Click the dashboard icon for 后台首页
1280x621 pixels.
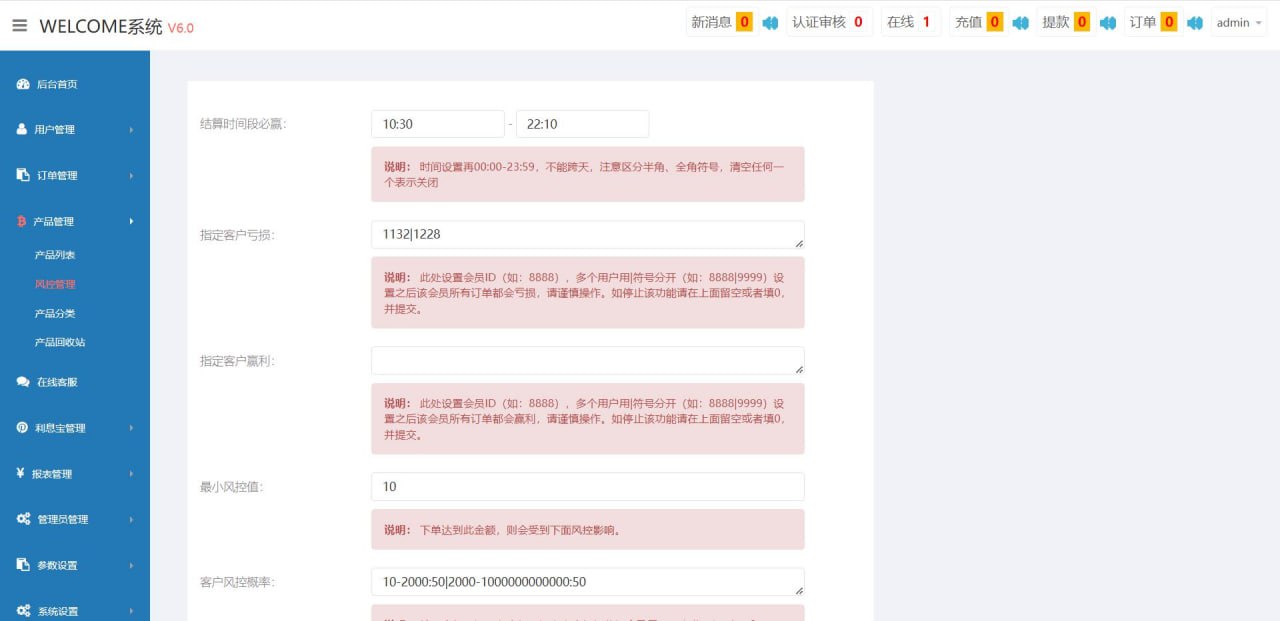tap(23, 84)
